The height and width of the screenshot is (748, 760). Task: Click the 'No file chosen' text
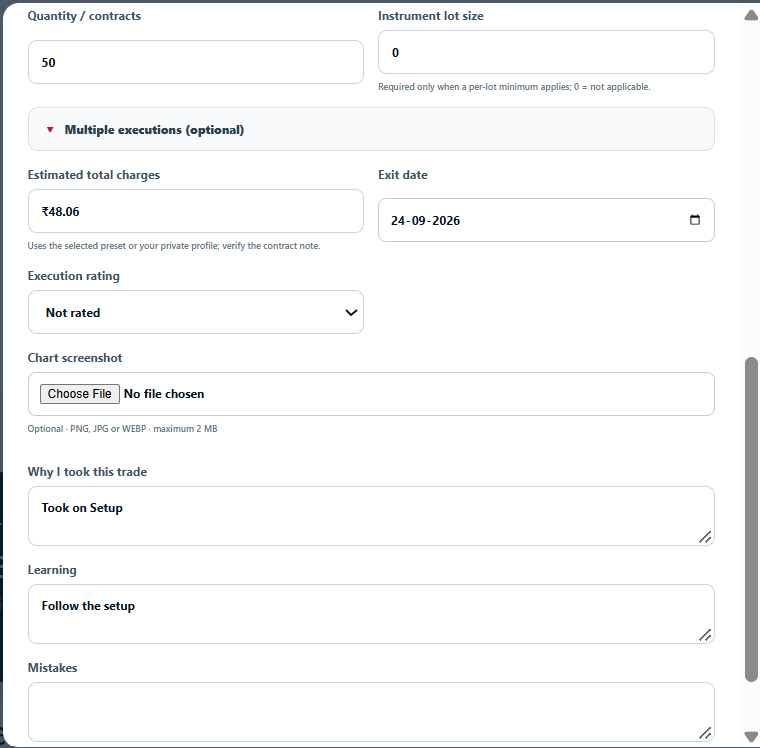point(164,394)
